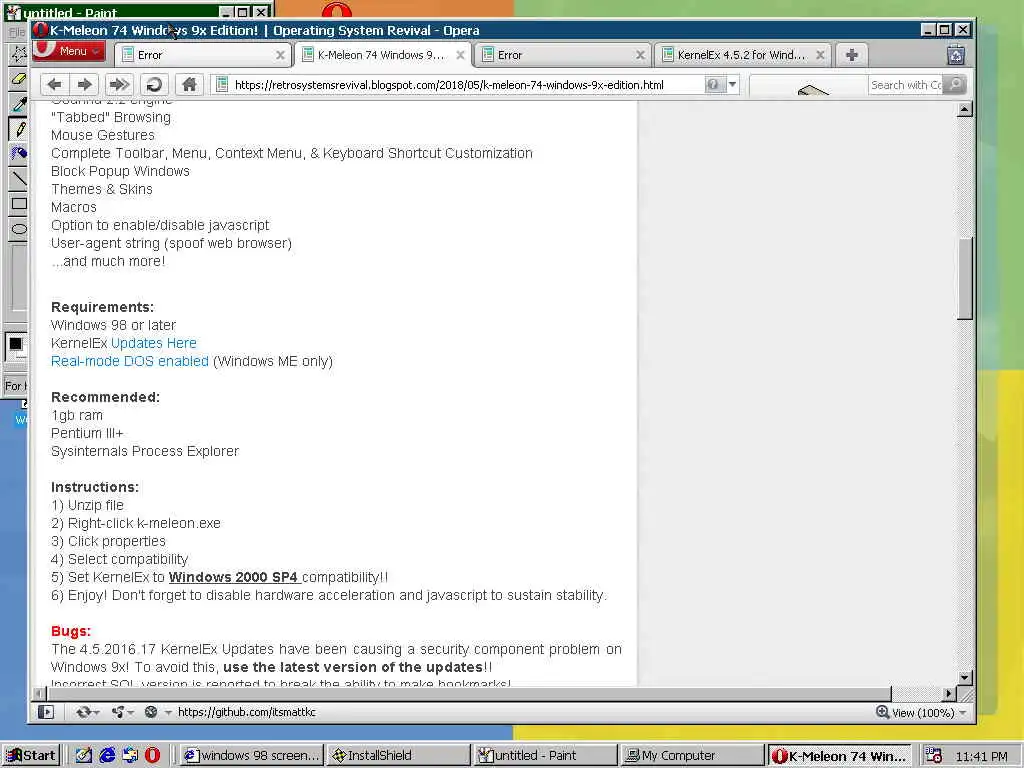Click the vertical scrollbar thumb
This screenshot has width=1024, height=768.
[x=965, y=279]
